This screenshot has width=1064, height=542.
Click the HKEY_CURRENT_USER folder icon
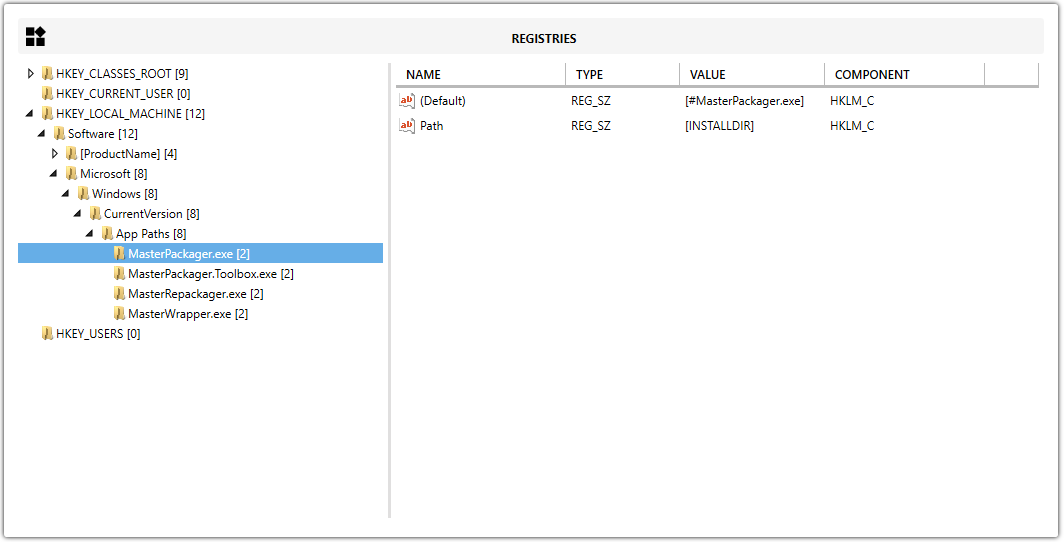pyautogui.click(x=48, y=93)
